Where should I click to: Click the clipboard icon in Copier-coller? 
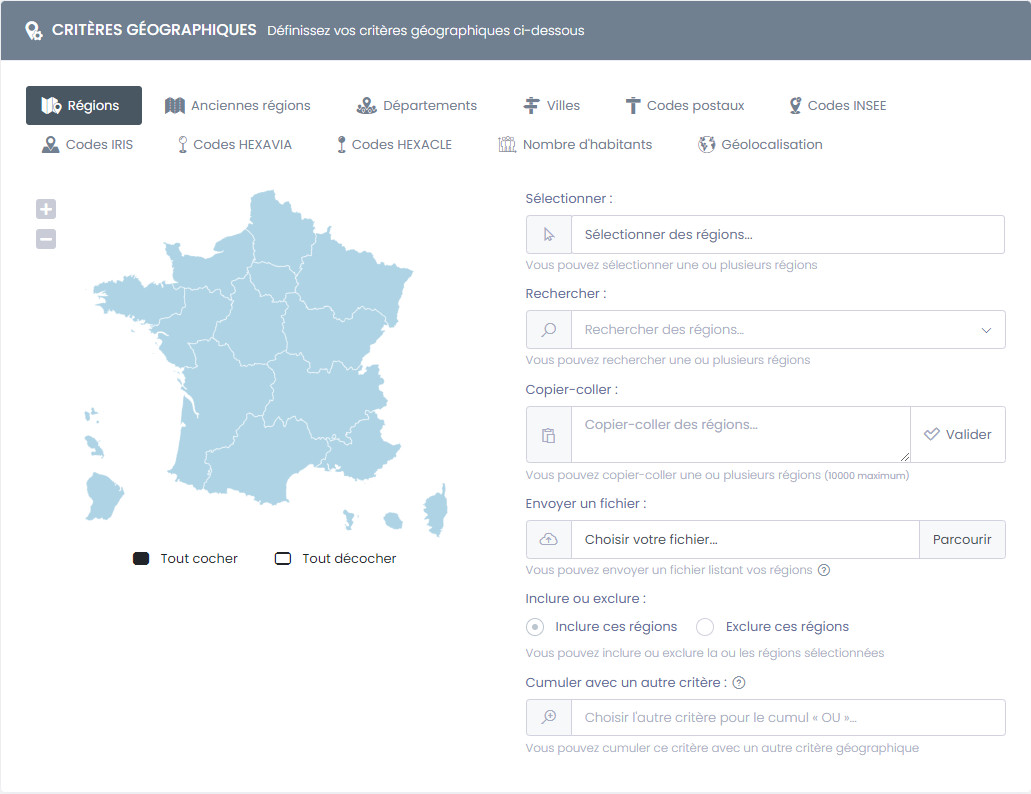[x=548, y=435]
